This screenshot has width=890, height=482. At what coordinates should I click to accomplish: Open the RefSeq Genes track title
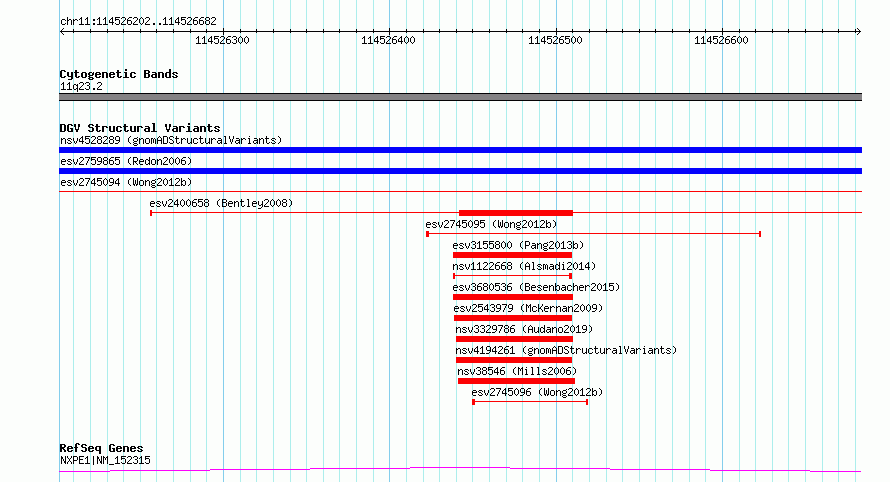[101, 448]
